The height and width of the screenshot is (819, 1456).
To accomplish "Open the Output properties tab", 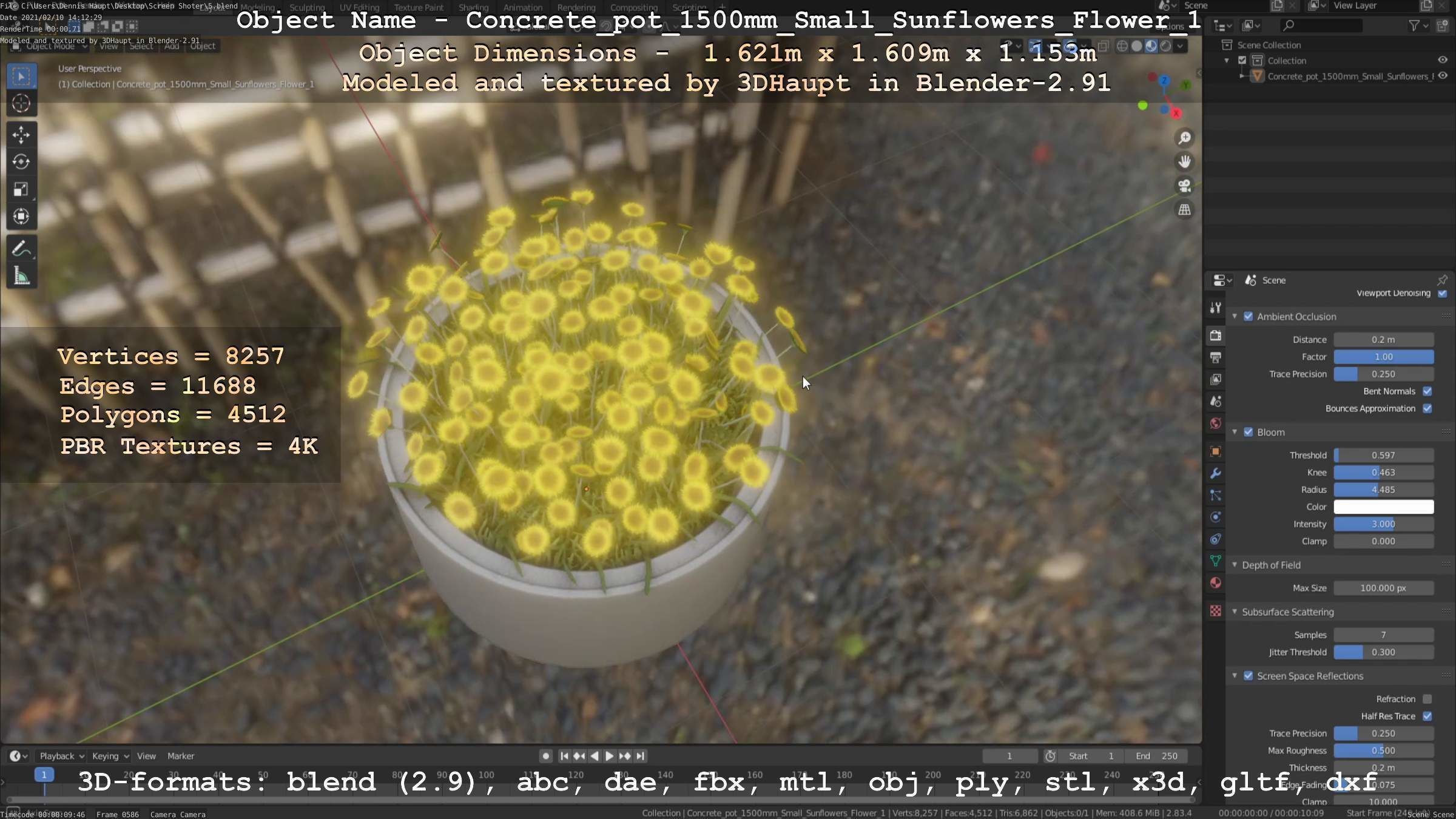I will click(1215, 357).
